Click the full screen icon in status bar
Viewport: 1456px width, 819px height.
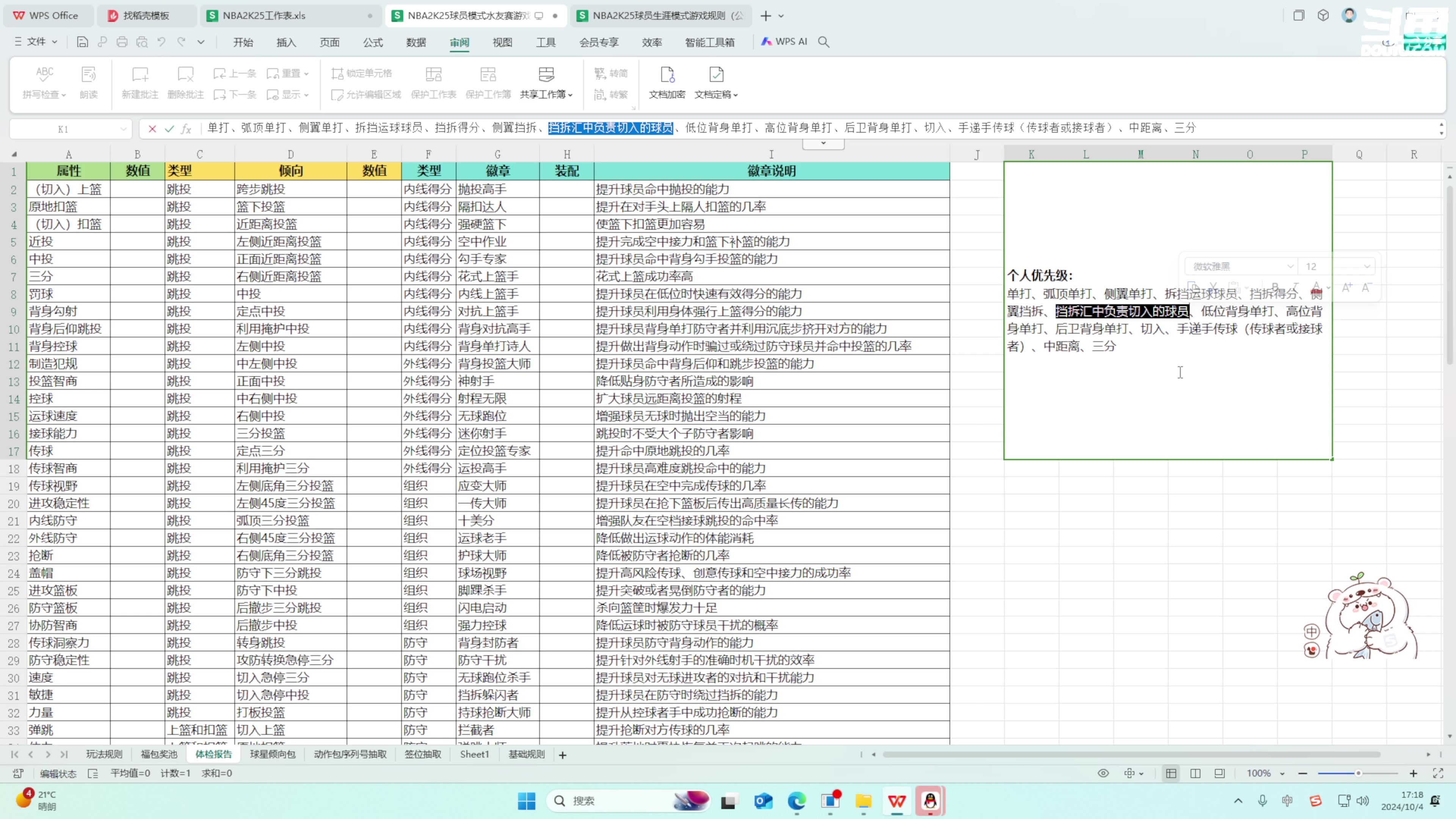[x=1438, y=773]
